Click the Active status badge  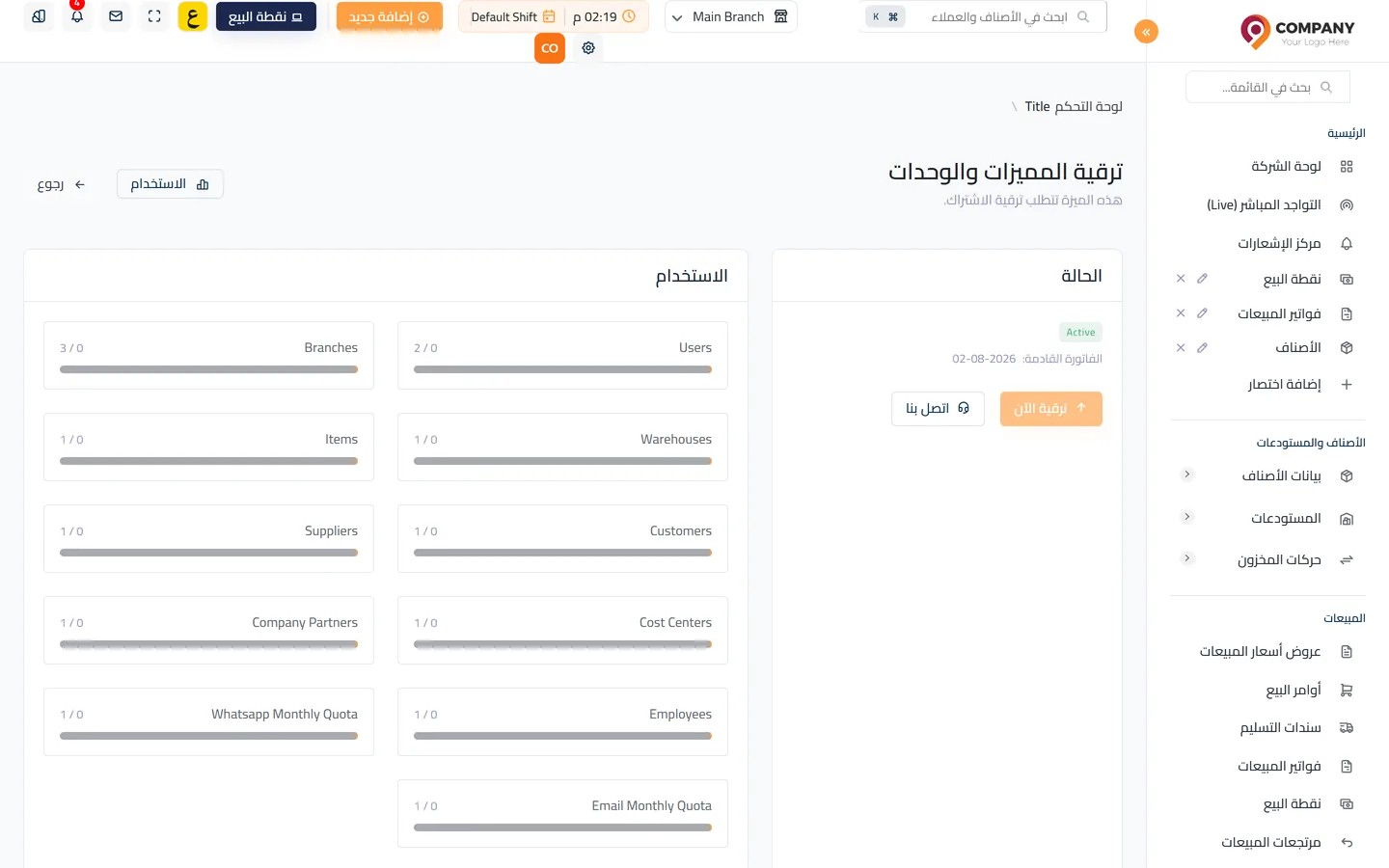[x=1080, y=332]
